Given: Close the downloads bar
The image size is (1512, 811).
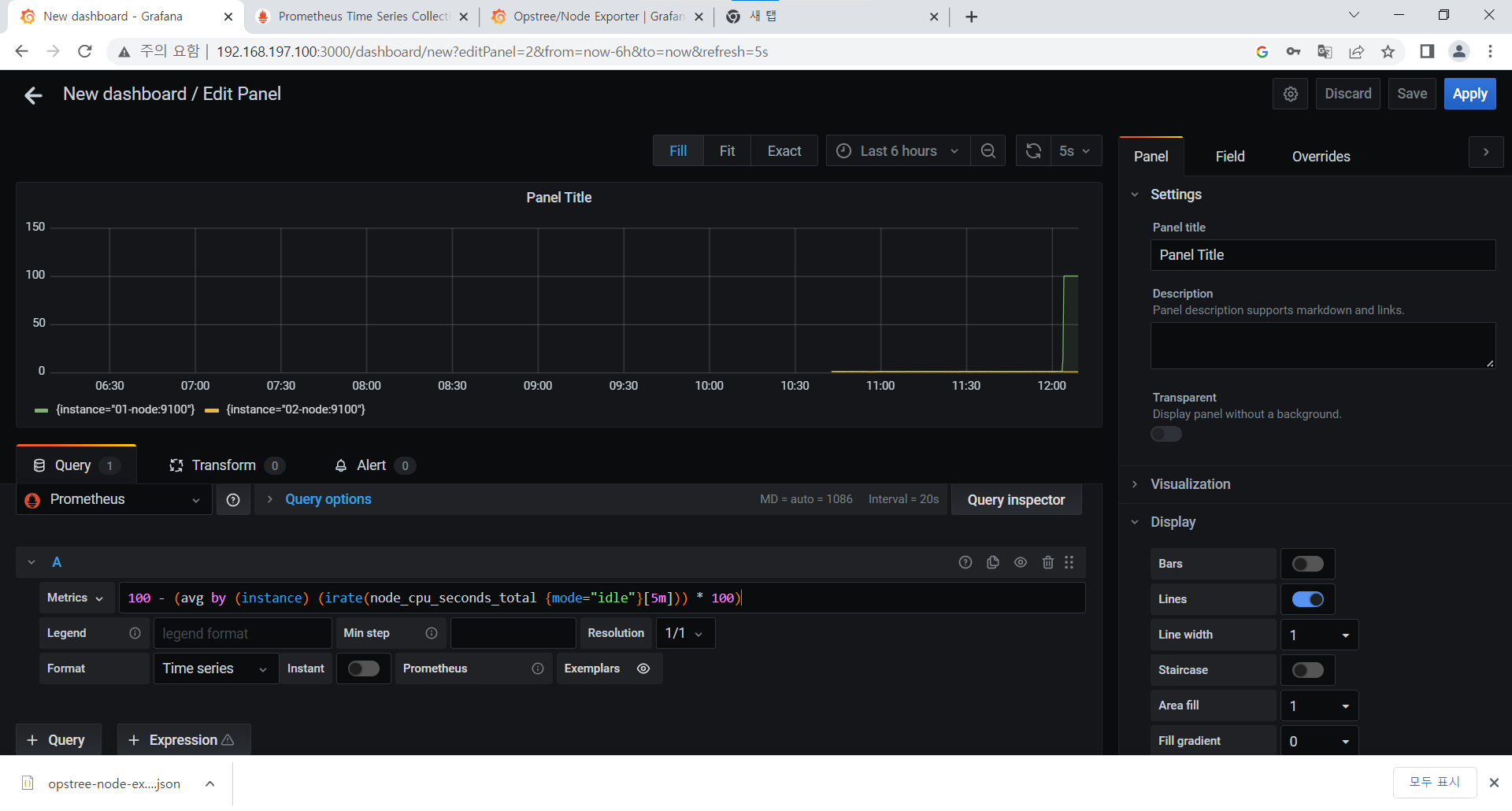Looking at the screenshot, I should 1494,783.
